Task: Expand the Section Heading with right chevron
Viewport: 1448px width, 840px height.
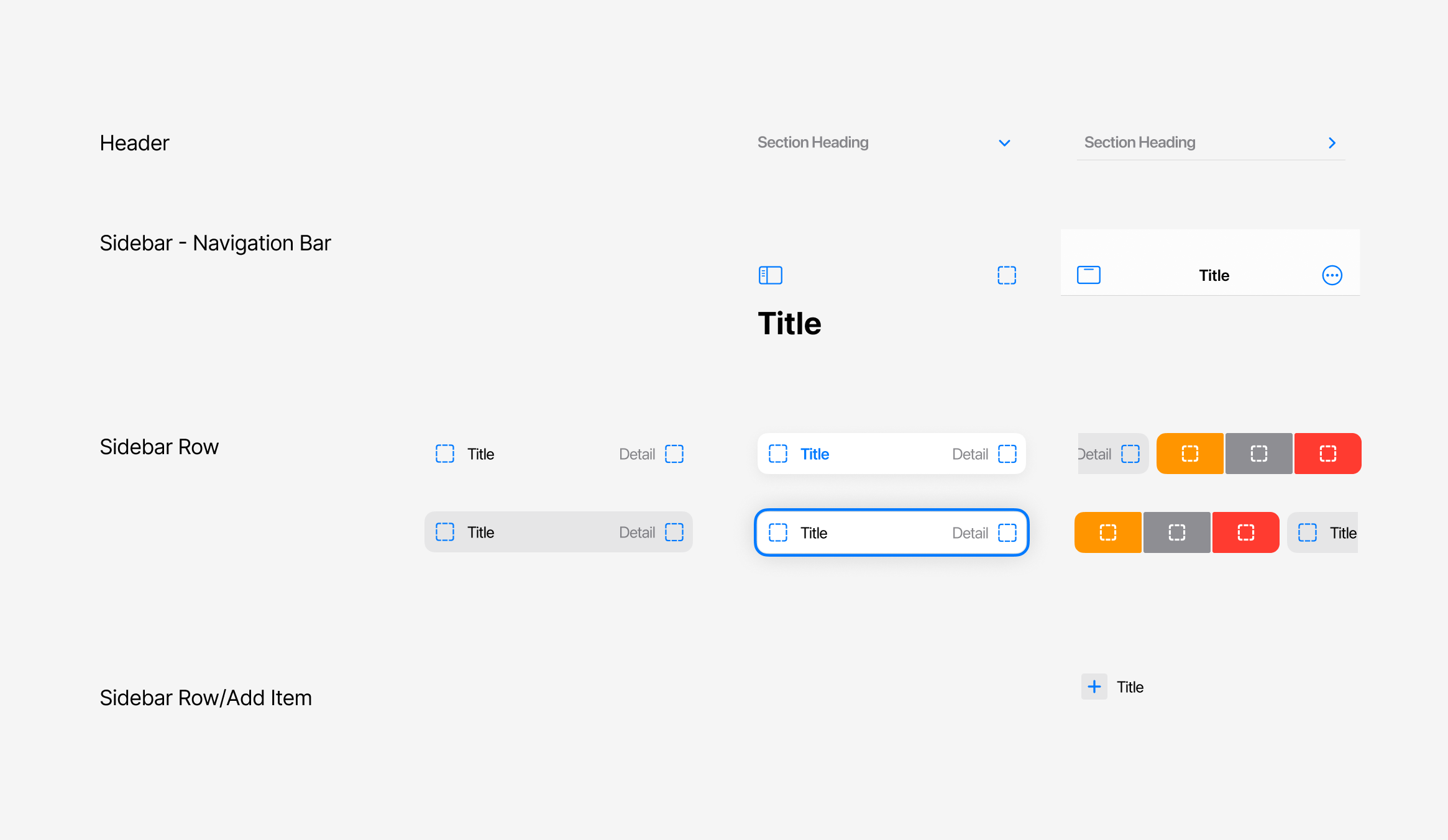Action: (1332, 143)
